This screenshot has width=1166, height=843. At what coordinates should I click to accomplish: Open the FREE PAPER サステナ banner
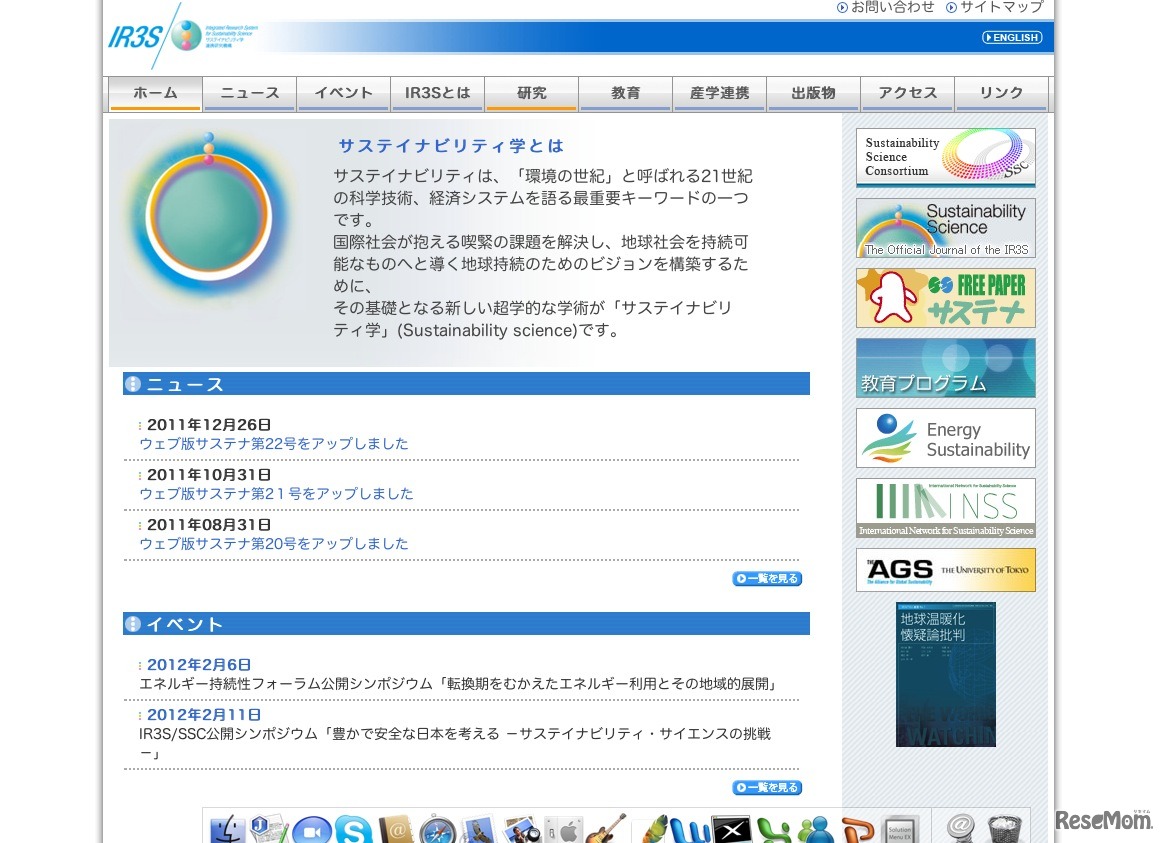tap(945, 298)
